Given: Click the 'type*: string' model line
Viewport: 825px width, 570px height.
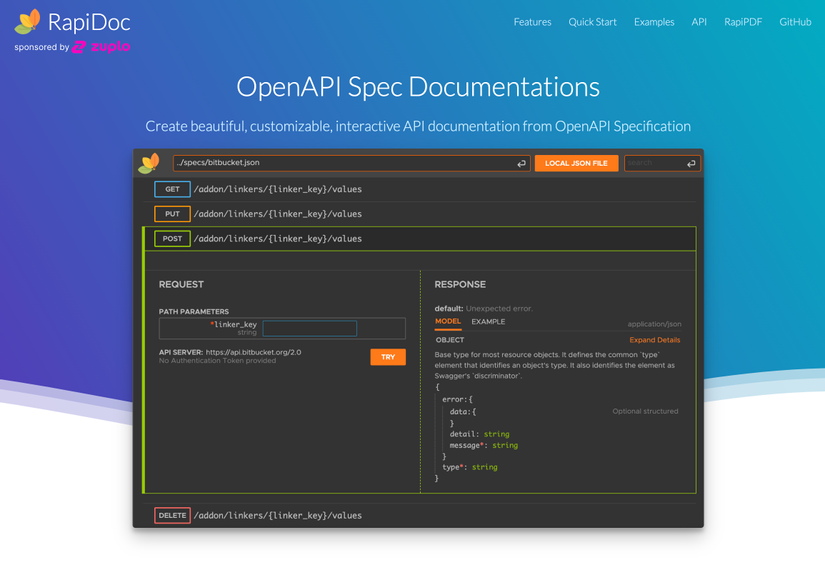Looking at the screenshot, I should tap(469, 467).
